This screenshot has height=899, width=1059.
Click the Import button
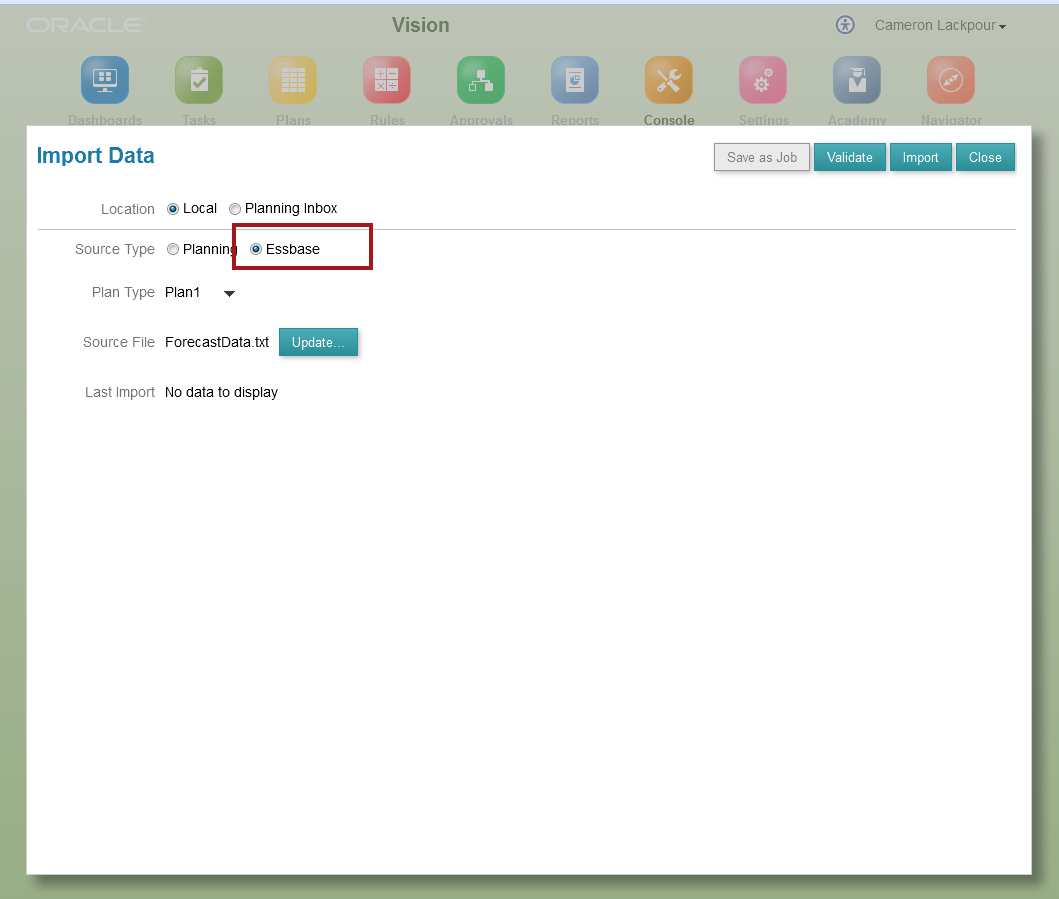921,157
